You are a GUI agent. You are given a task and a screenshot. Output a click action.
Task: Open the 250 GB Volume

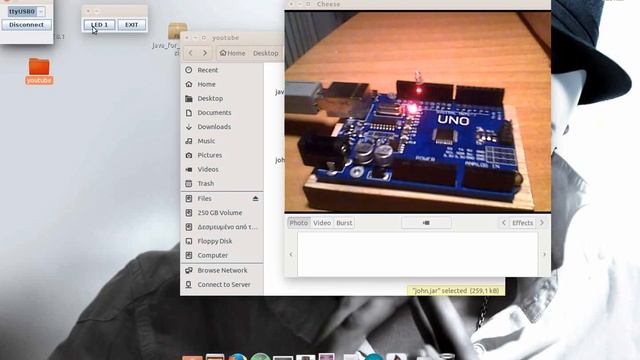(222, 213)
